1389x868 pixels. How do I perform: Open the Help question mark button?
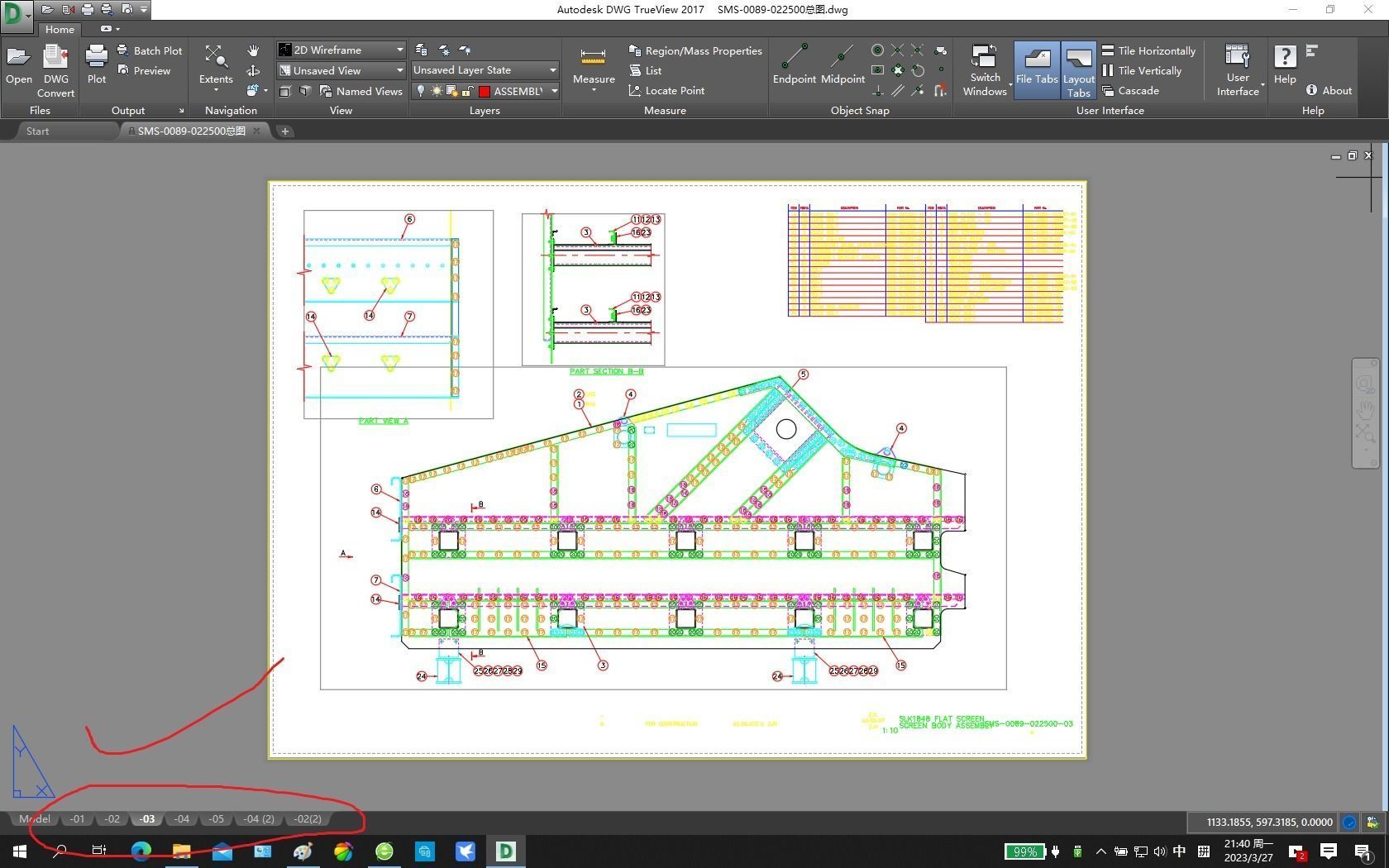coord(1285,64)
